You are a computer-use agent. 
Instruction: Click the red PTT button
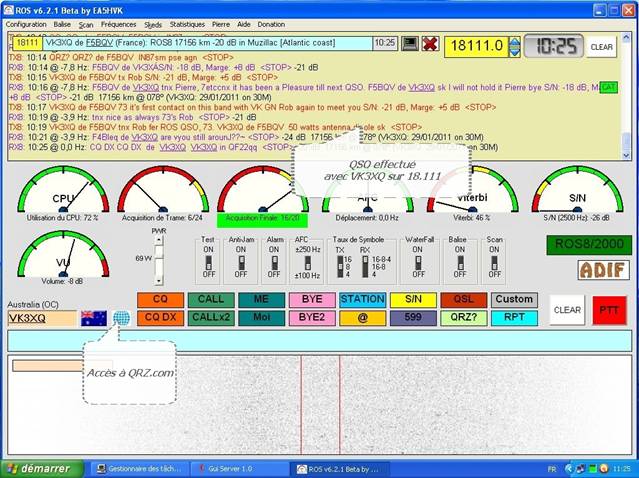point(609,311)
